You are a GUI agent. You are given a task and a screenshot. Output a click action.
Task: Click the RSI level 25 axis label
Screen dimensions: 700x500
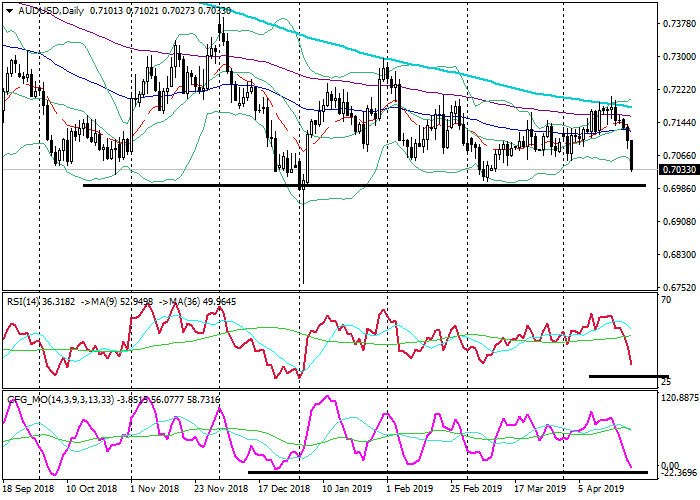[x=666, y=383]
